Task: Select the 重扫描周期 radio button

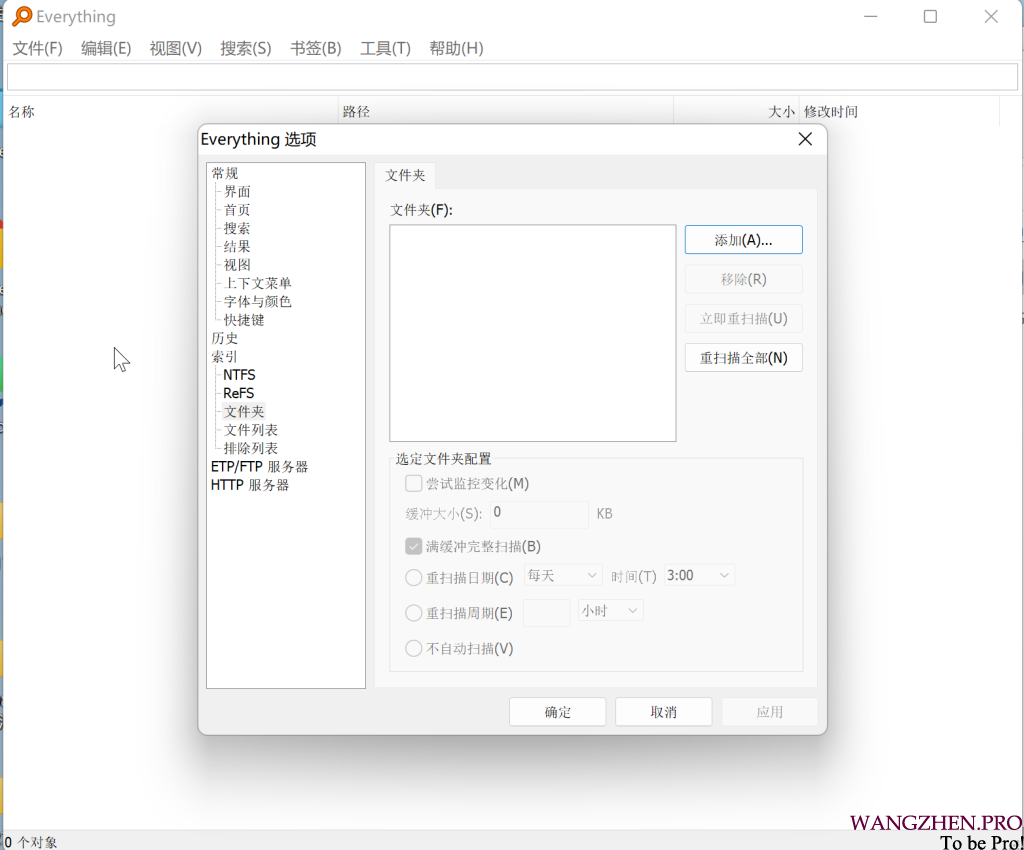Action: 414,614
